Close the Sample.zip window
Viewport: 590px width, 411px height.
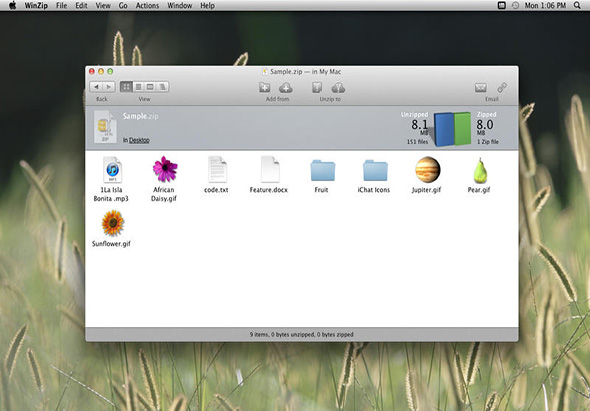pyautogui.click(x=91, y=71)
